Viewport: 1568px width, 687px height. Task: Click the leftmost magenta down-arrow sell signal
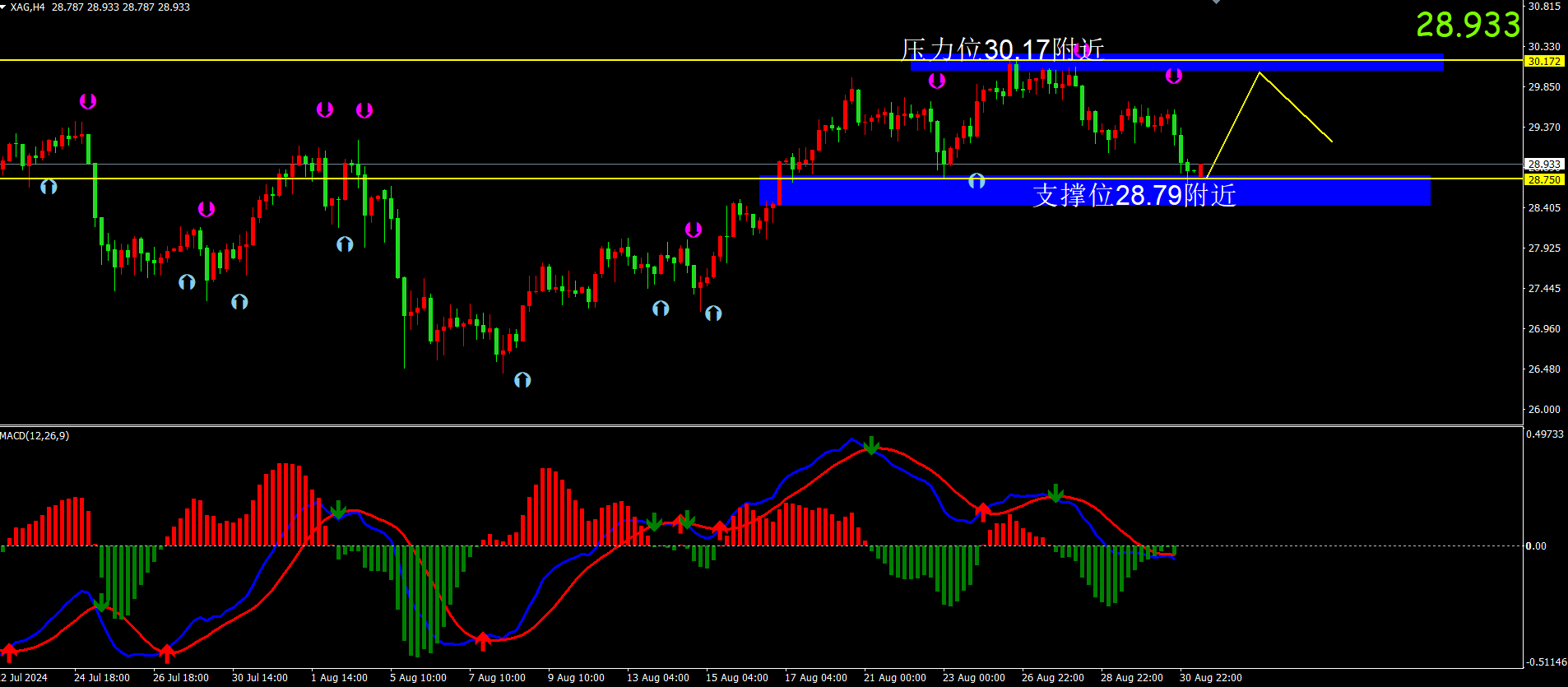click(88, 101)
